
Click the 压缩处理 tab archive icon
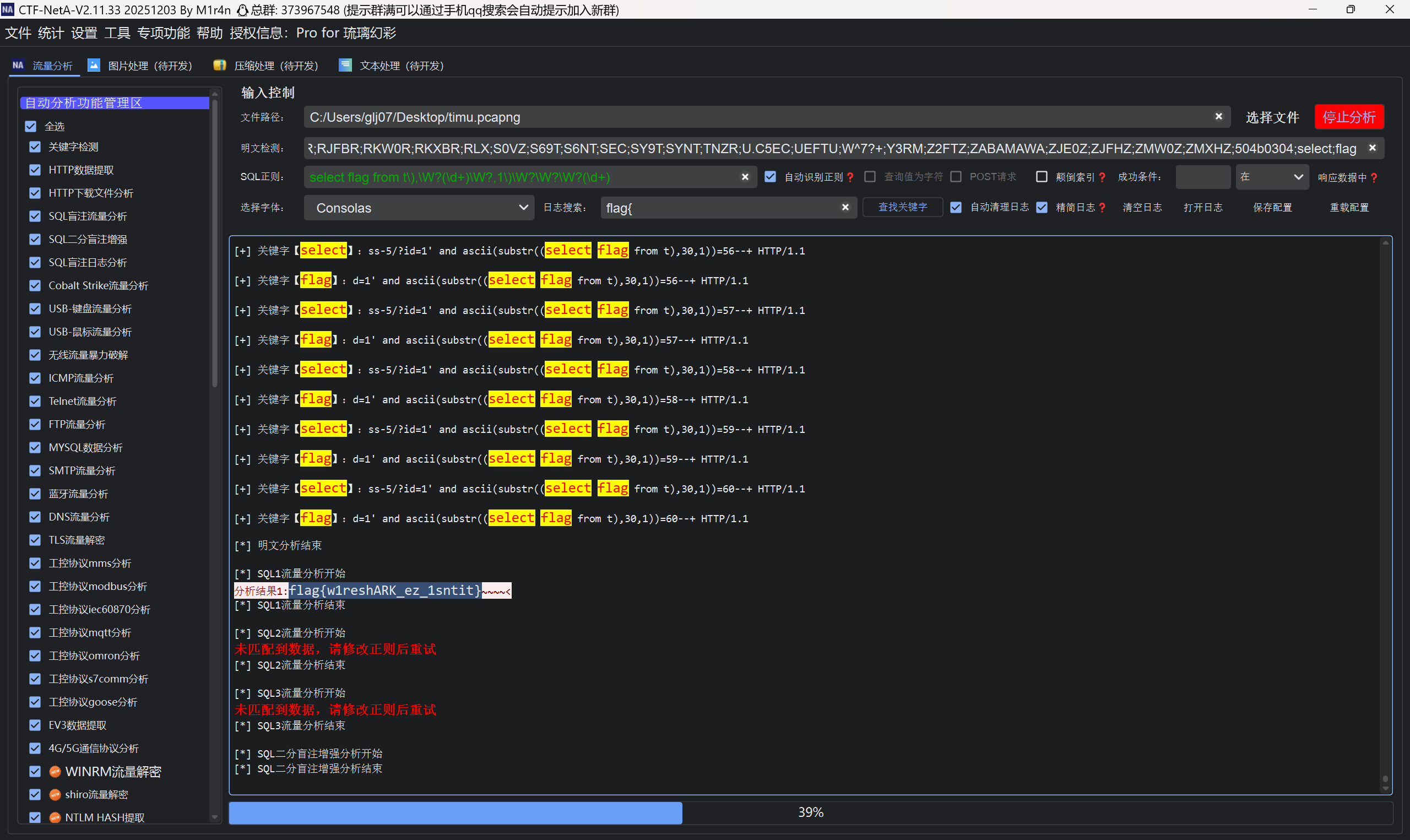coord(220,65)
